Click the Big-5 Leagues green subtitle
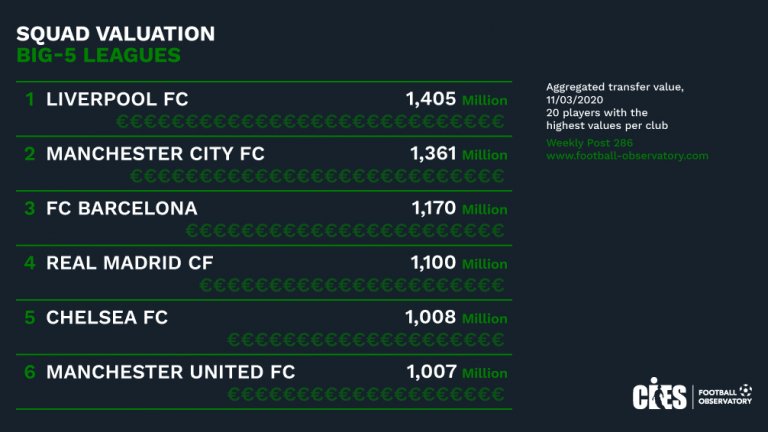Image resolution: width=768 pixels, height=432 pixels. click(x=98, y=56)
